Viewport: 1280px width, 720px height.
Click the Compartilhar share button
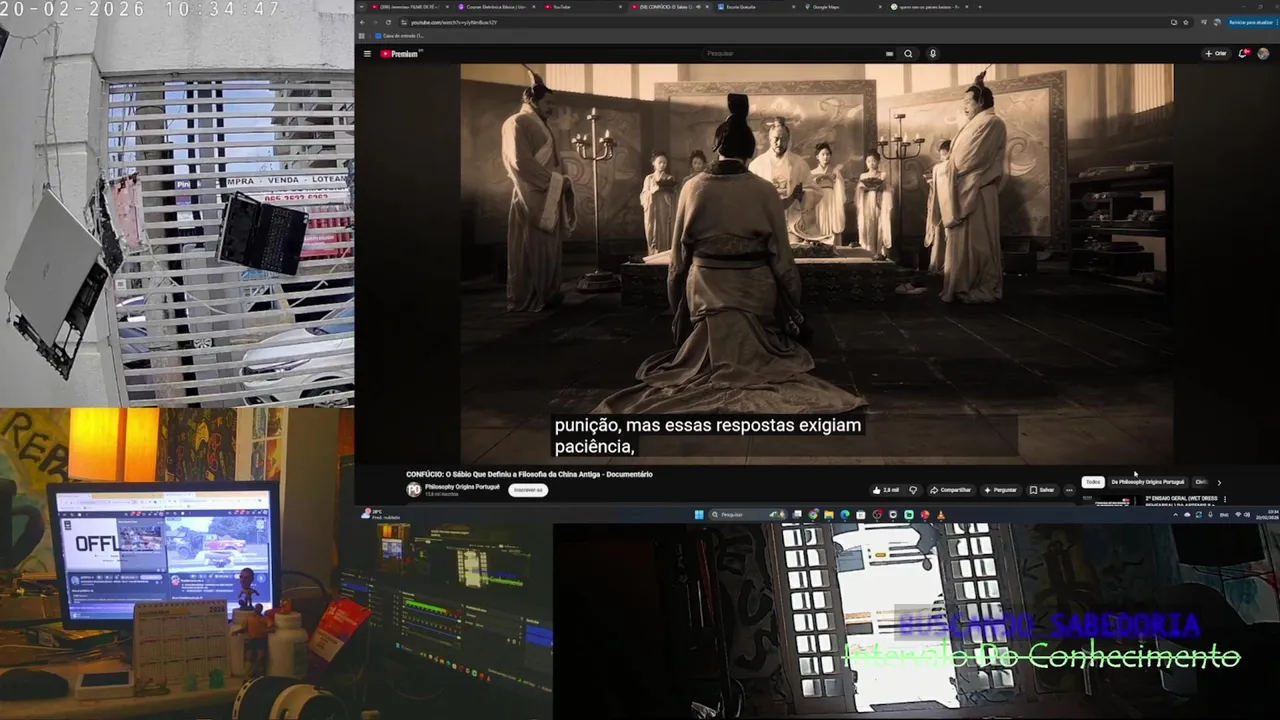[x=950, y=490]
